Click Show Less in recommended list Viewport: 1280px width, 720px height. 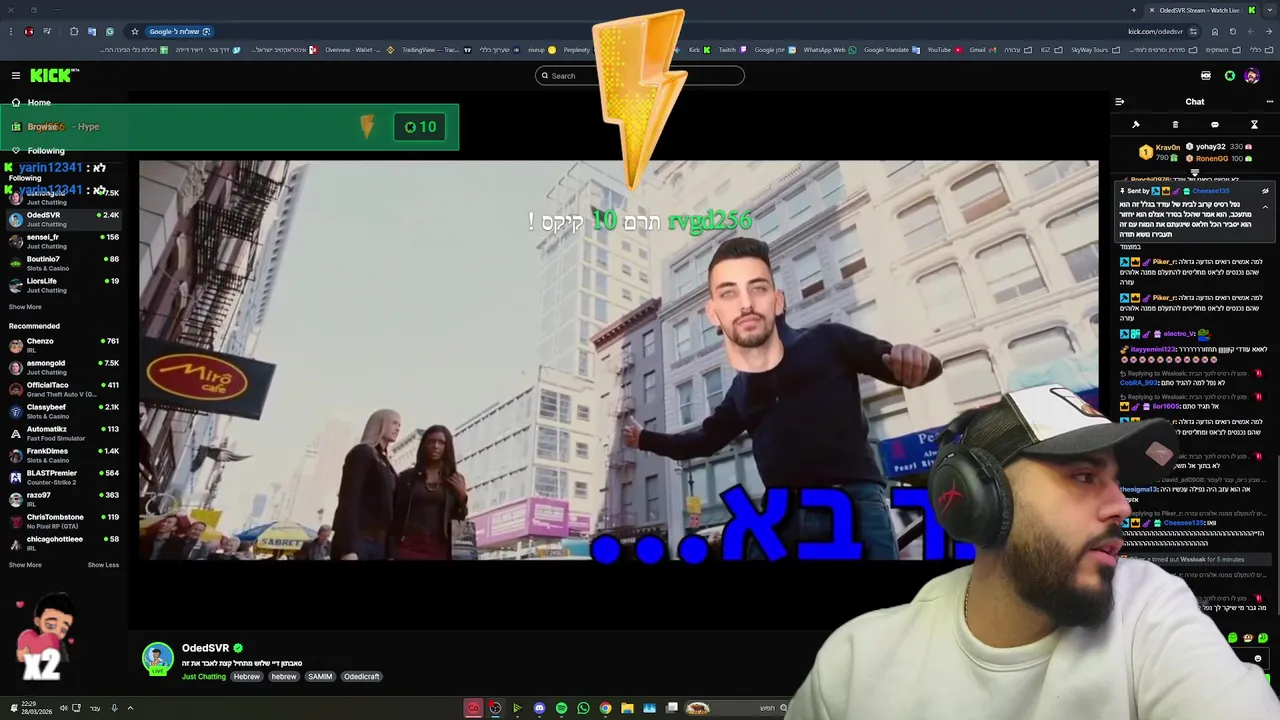[103, 565]
